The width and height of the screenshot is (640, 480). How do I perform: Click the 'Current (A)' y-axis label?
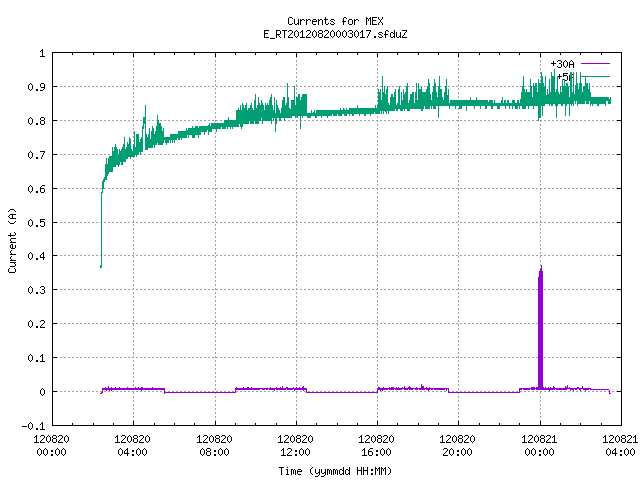coord(12,240)
